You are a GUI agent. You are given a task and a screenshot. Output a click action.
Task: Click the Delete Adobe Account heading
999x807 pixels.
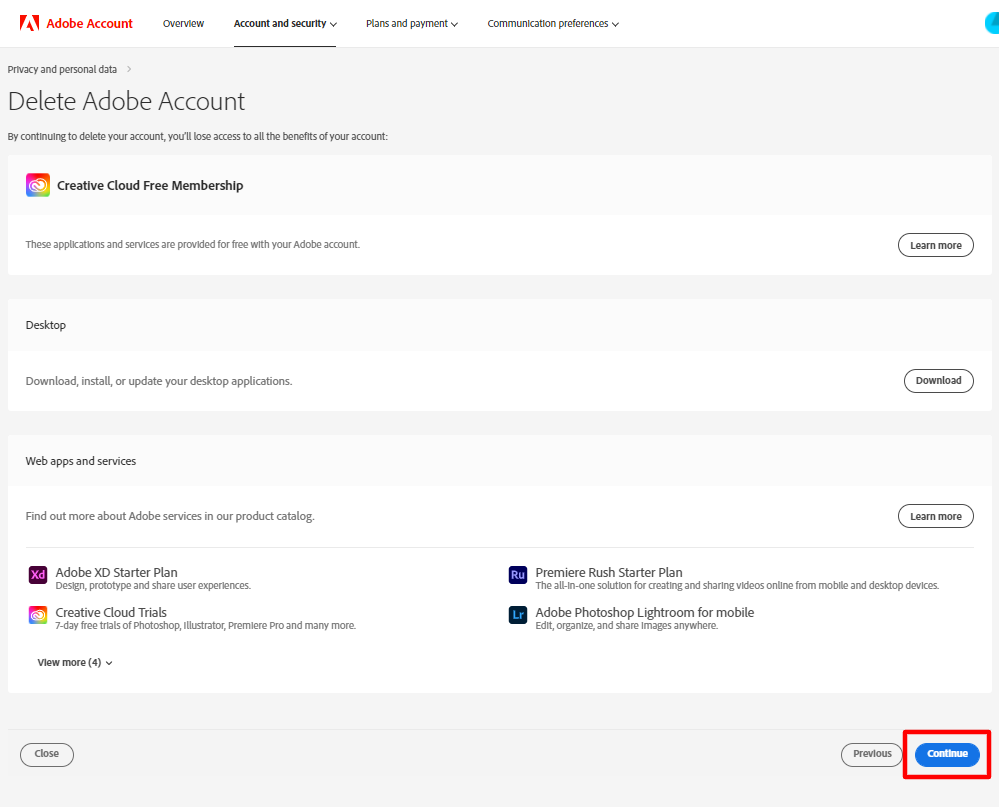click(126, 101)
